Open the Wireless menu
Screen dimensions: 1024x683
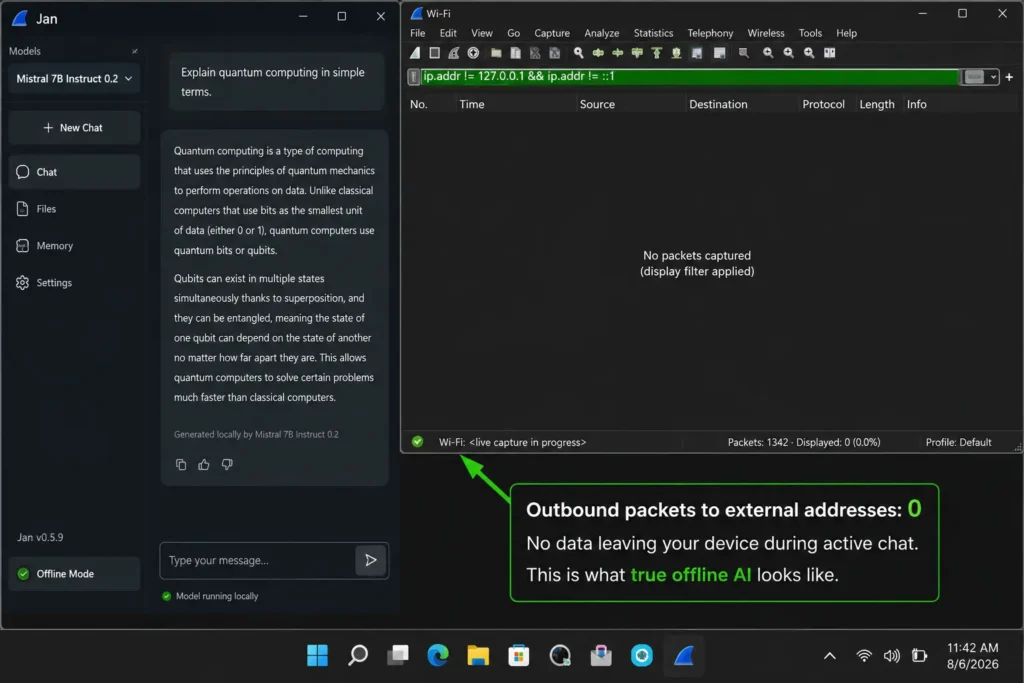(766, 33)
